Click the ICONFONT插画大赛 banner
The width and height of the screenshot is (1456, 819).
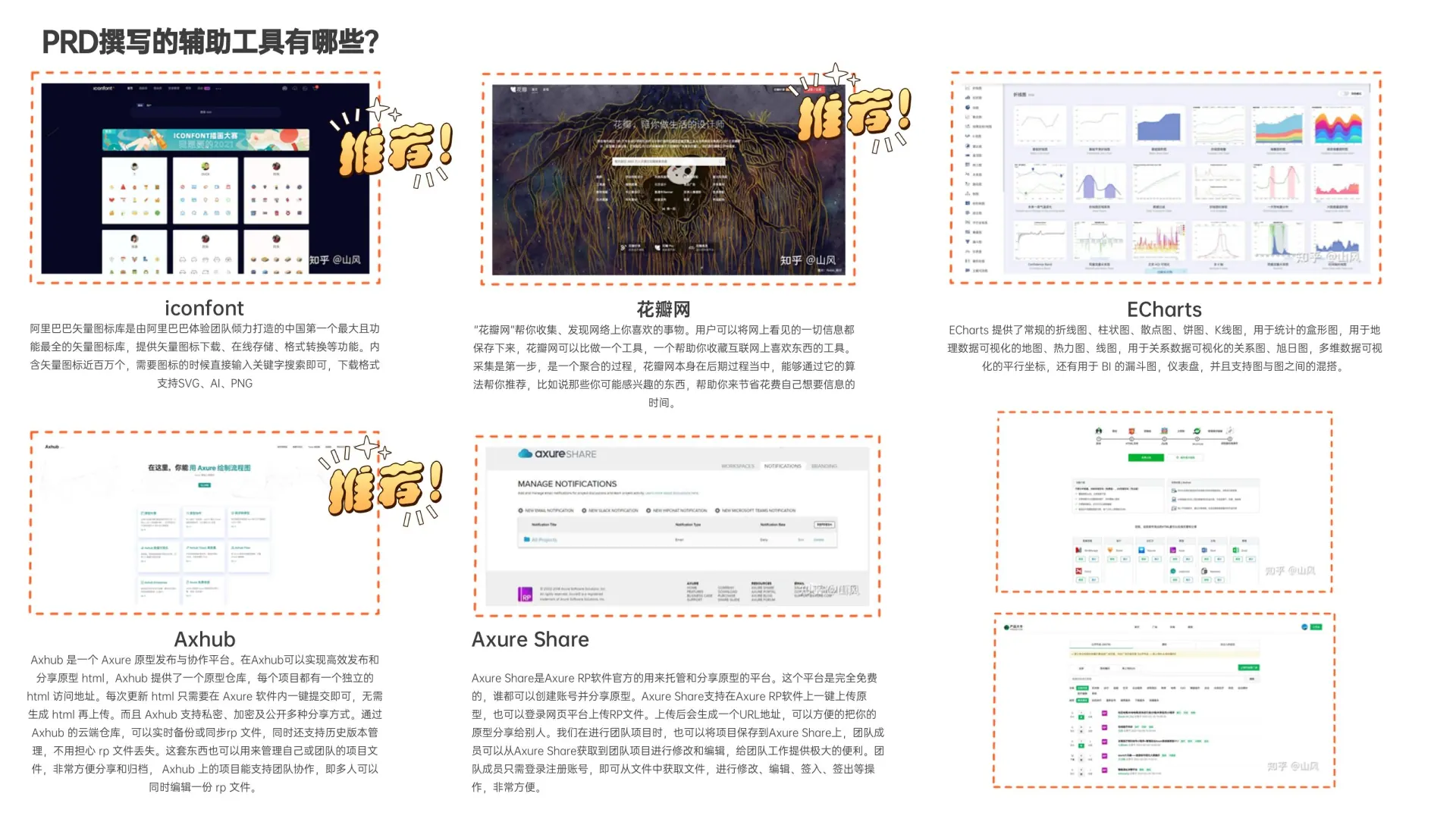tap(206, 140)
